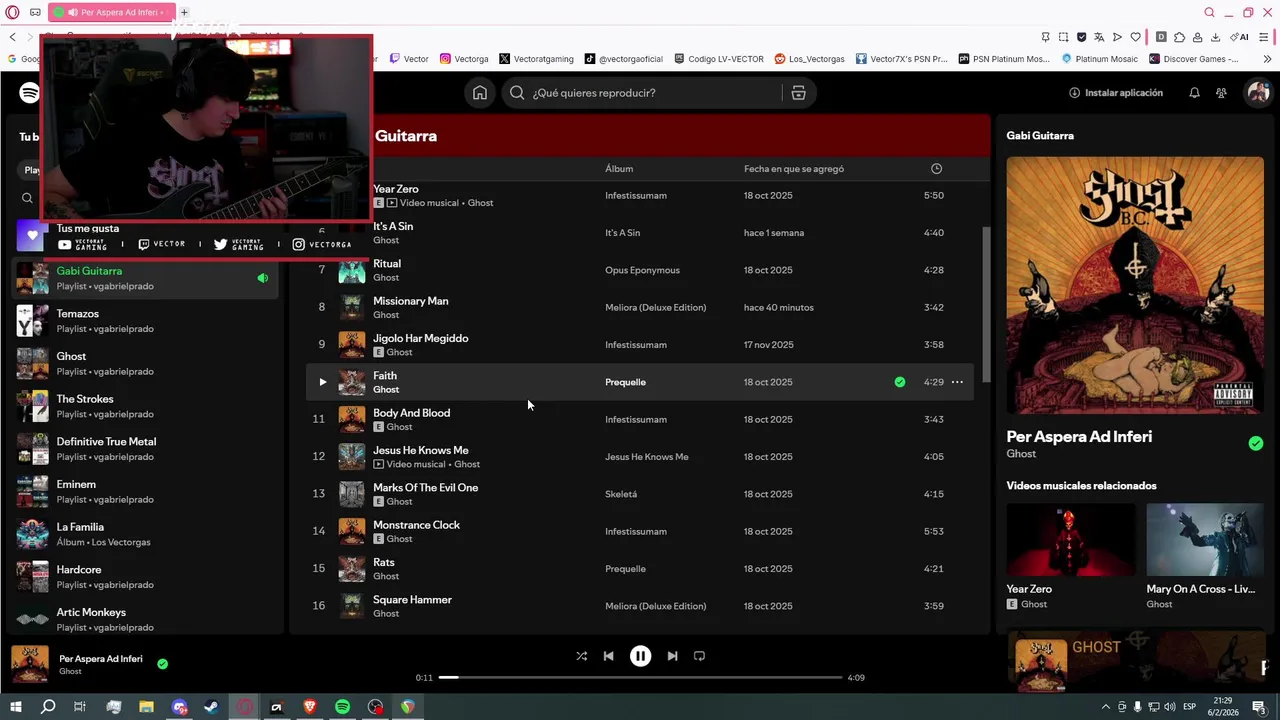
Task: Open the browser AI assistant button
Action: [x=1239, y=37]
